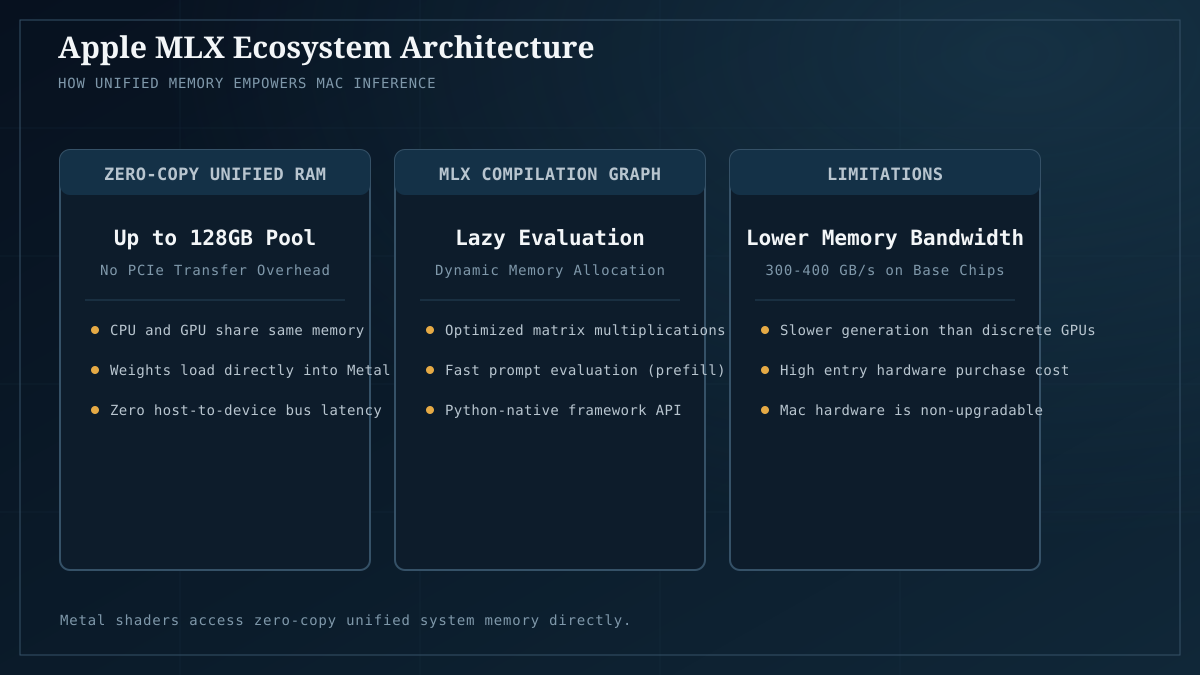This screenshot has height=675, width=1200.
Task: Click the subtitle 'How Unified Memory Empowers Mac Inference'
Action: pos(247,83)
